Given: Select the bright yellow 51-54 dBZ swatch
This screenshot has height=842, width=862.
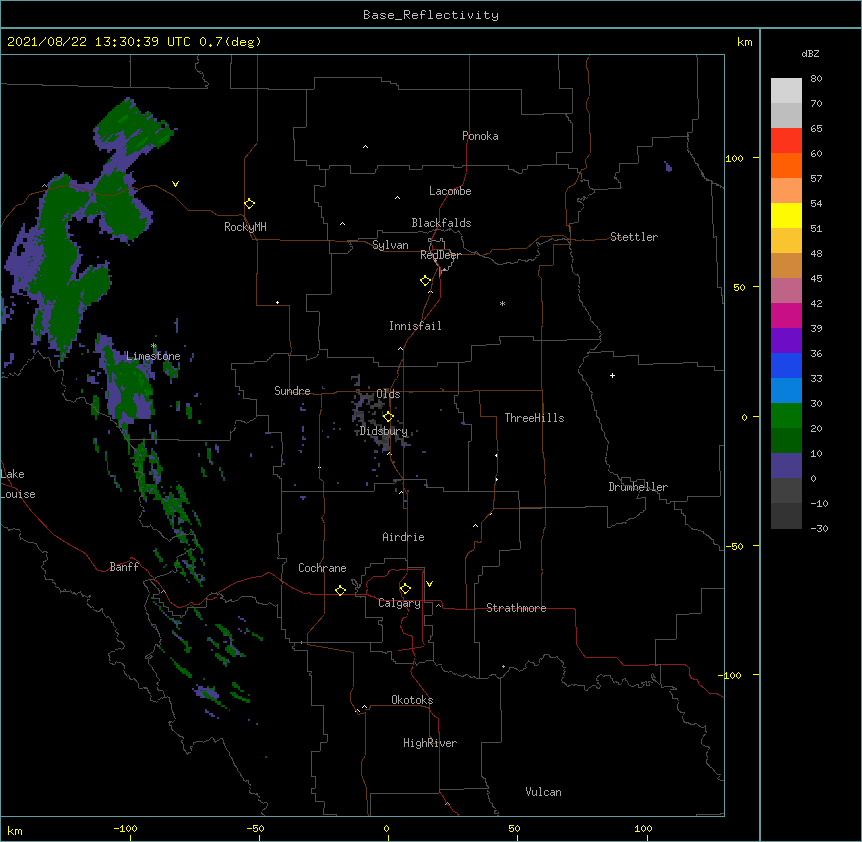Looking at the screenshot, I should tap(786, 216).
